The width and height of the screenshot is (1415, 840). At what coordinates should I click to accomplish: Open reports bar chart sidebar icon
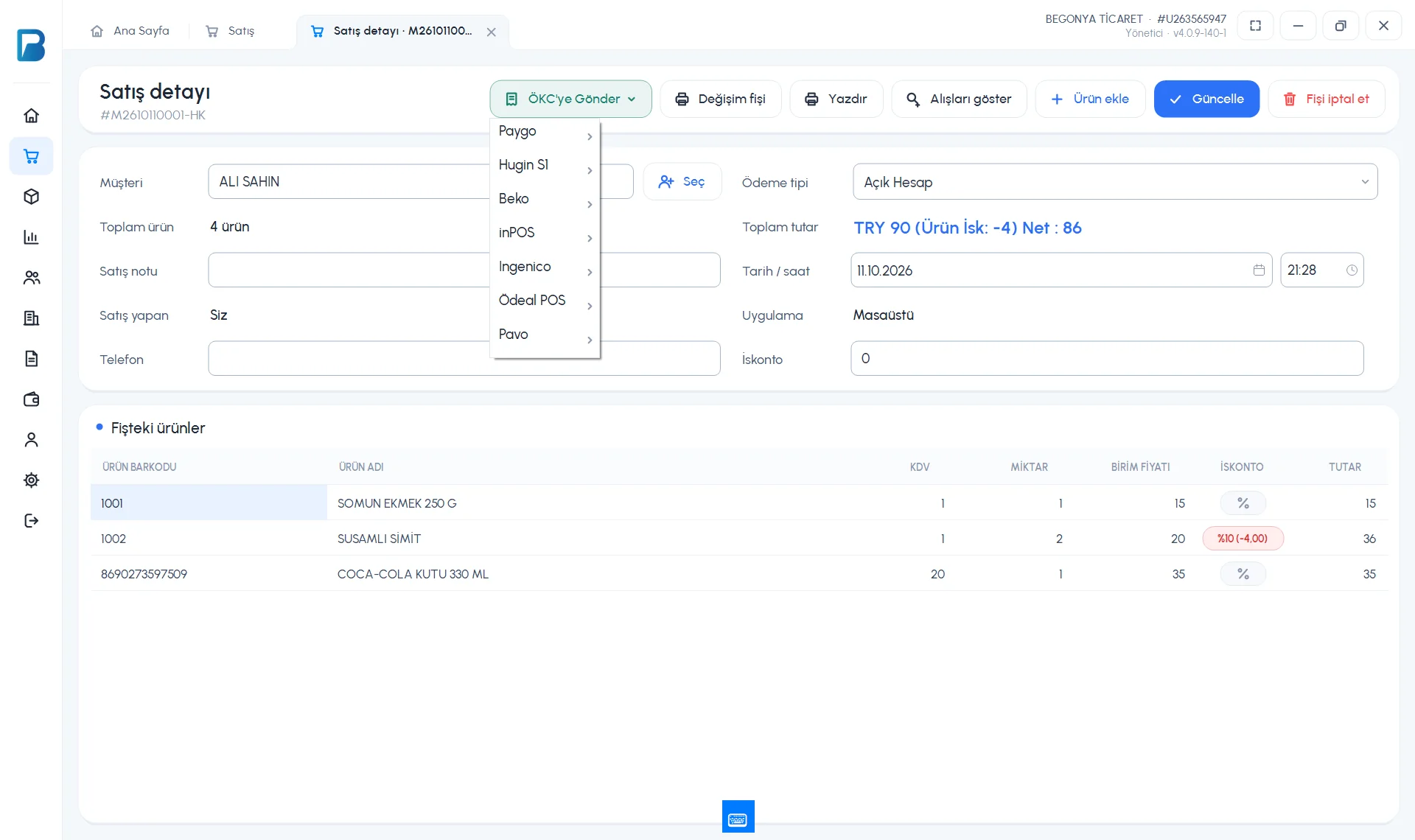tap(31, 237)
